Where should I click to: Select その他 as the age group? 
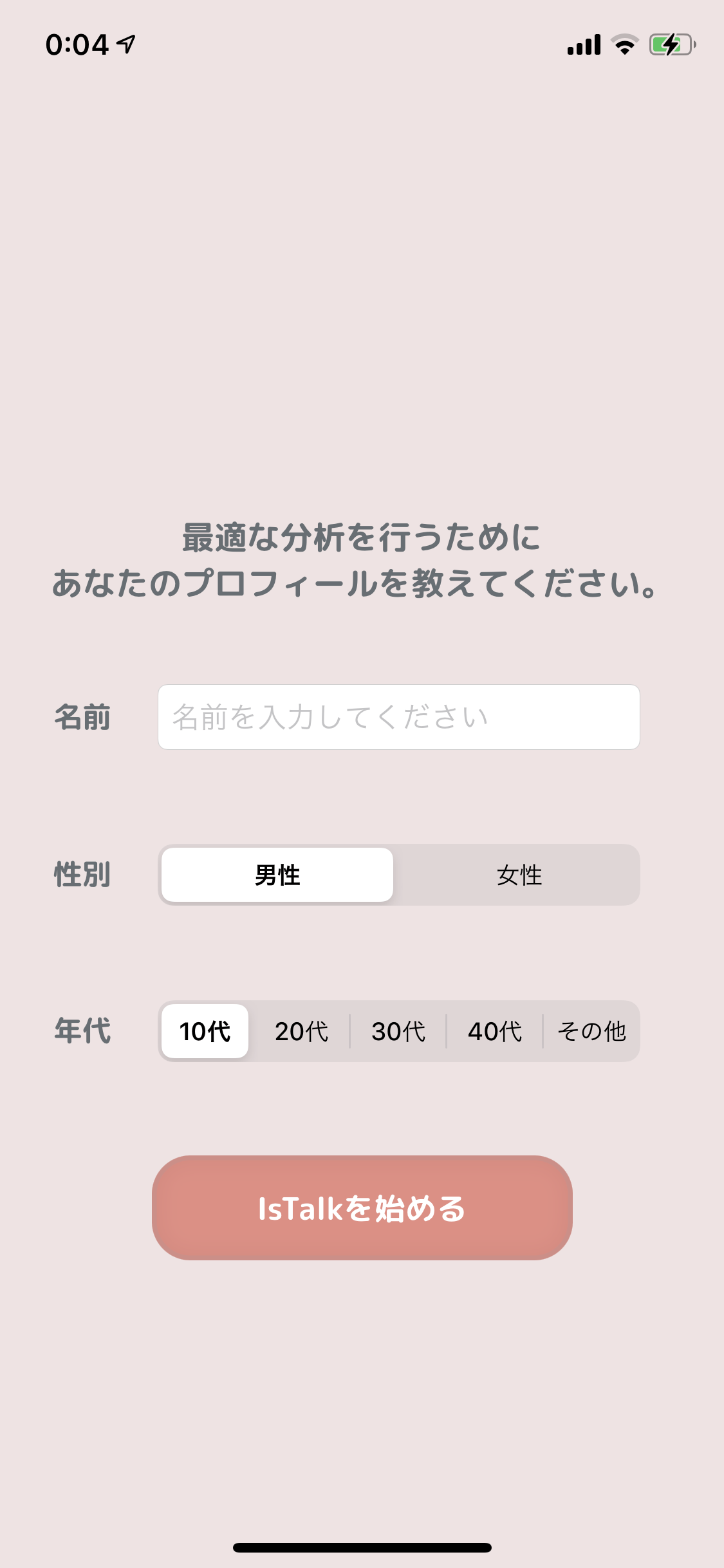(x=591, y=1031)
